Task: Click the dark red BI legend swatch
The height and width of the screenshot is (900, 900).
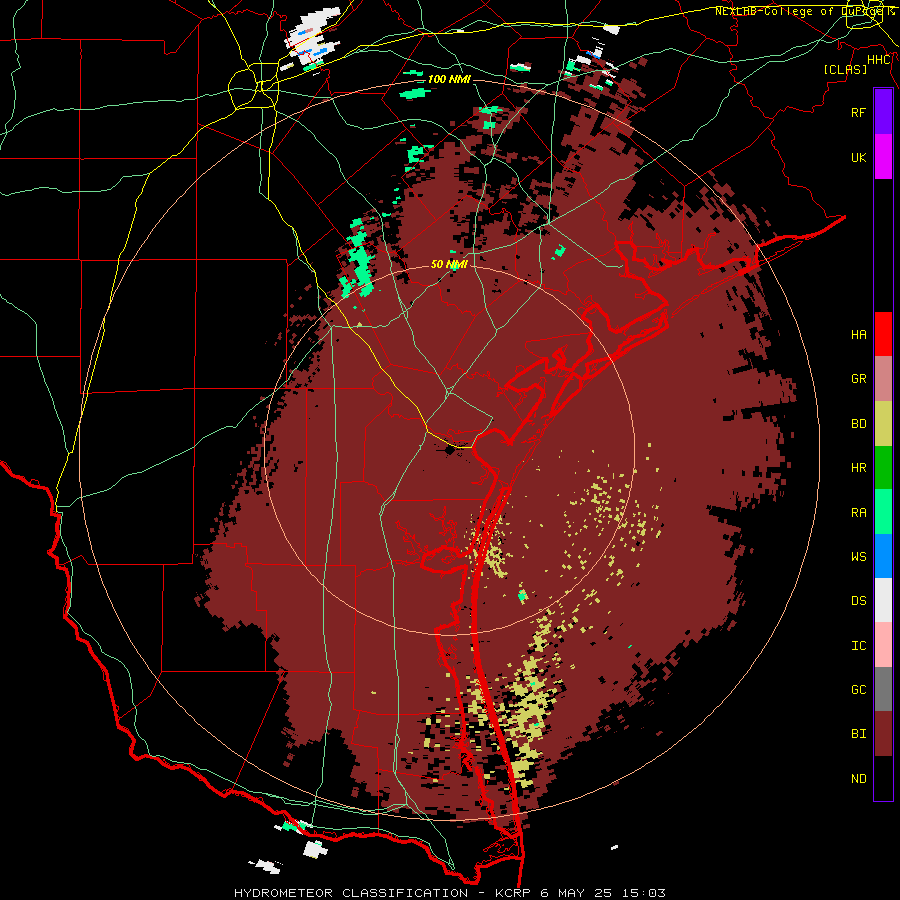Action: [883, 734]
